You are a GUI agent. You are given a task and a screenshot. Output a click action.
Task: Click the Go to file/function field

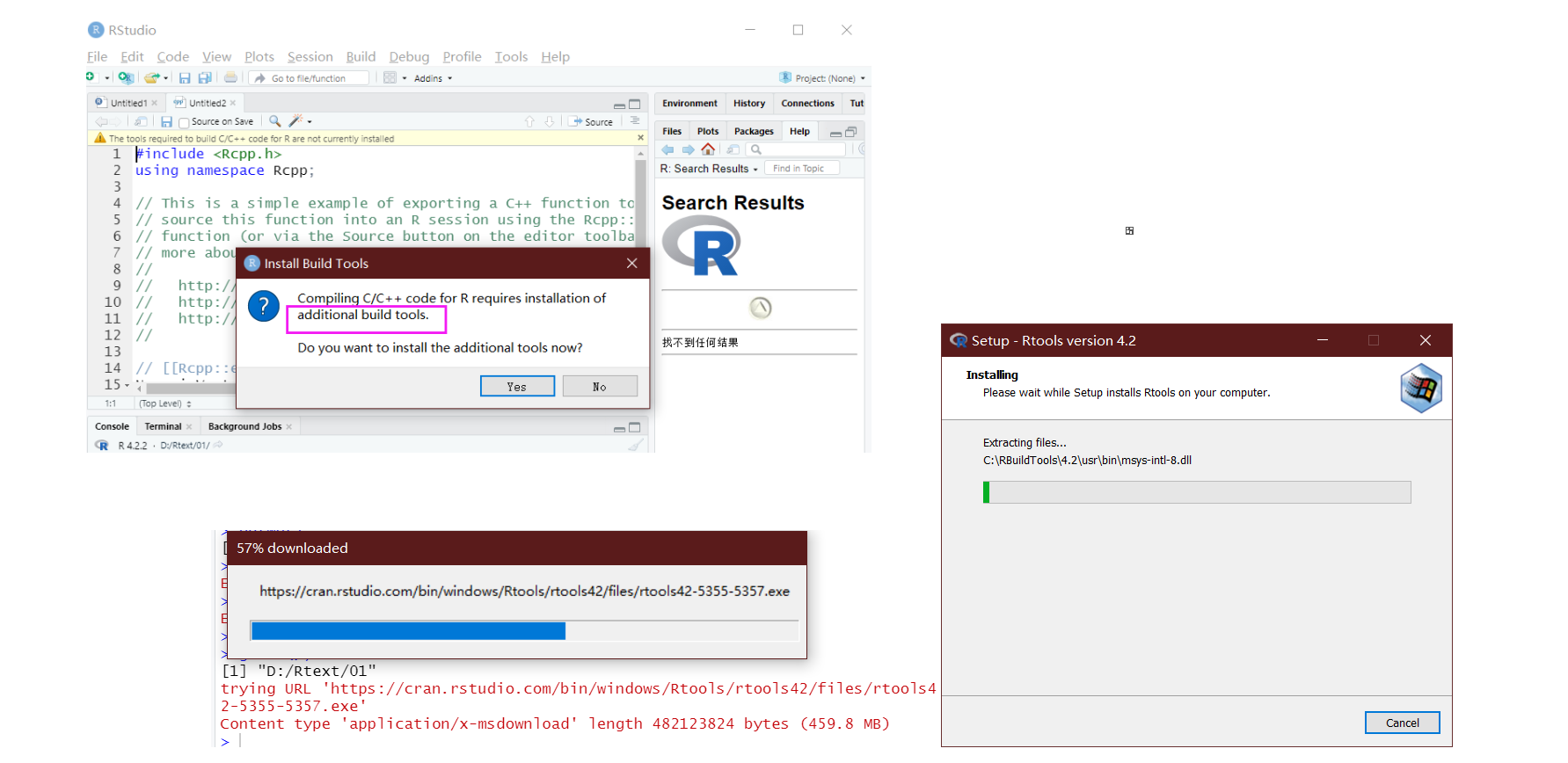(x=309, y=78)
